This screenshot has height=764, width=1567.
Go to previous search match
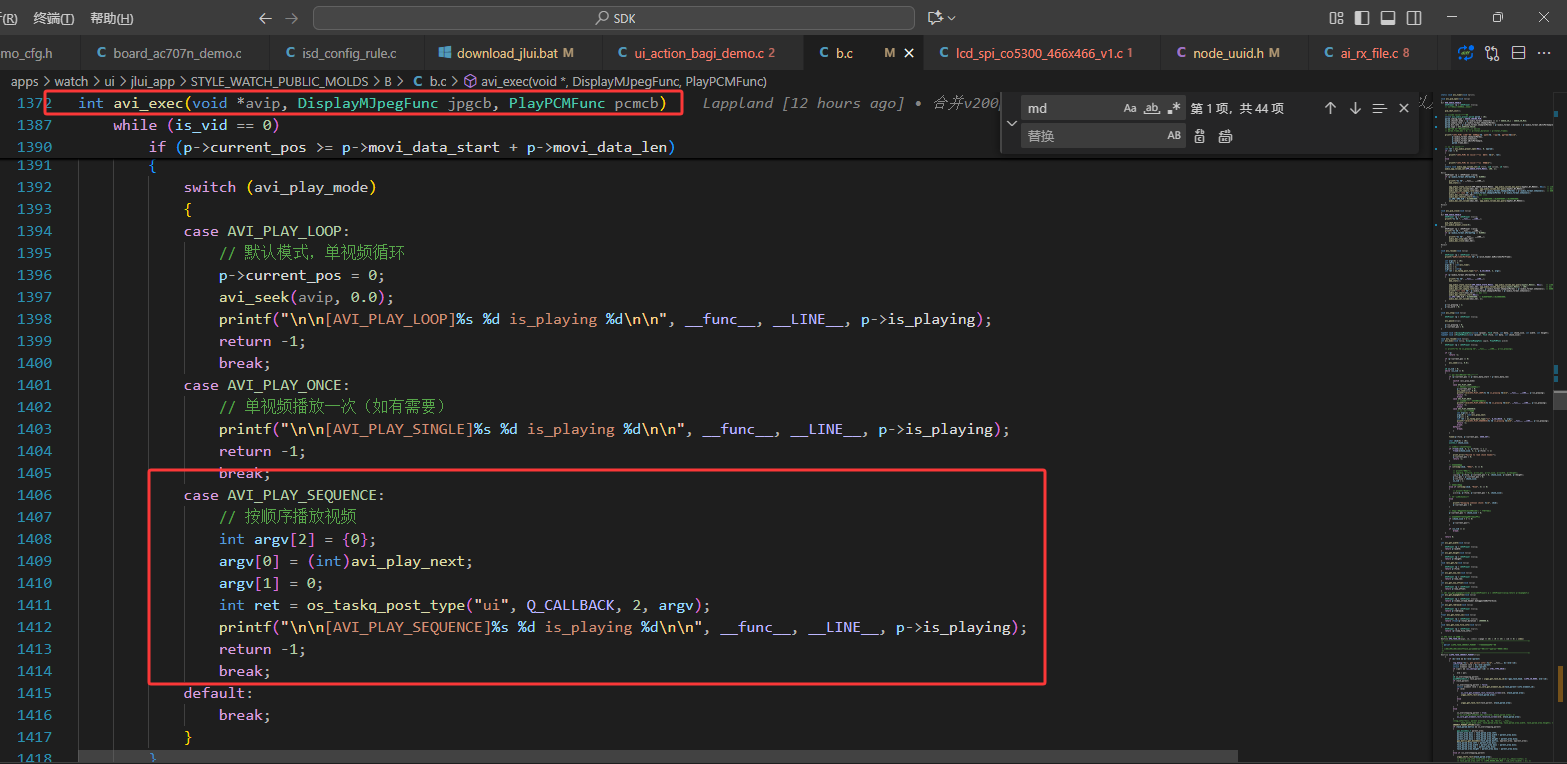1330,108
